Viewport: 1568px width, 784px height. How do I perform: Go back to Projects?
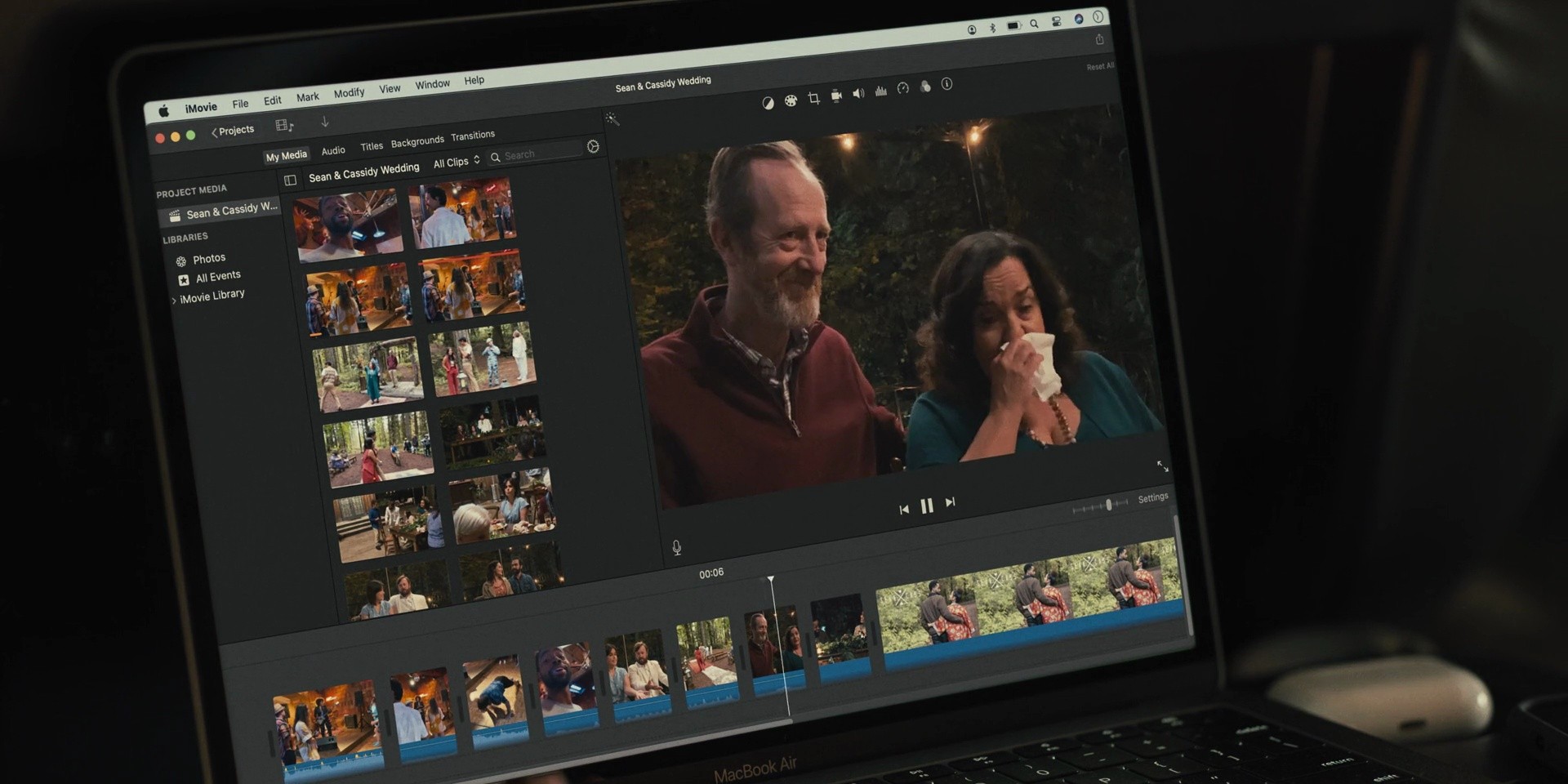pos(233,131)
